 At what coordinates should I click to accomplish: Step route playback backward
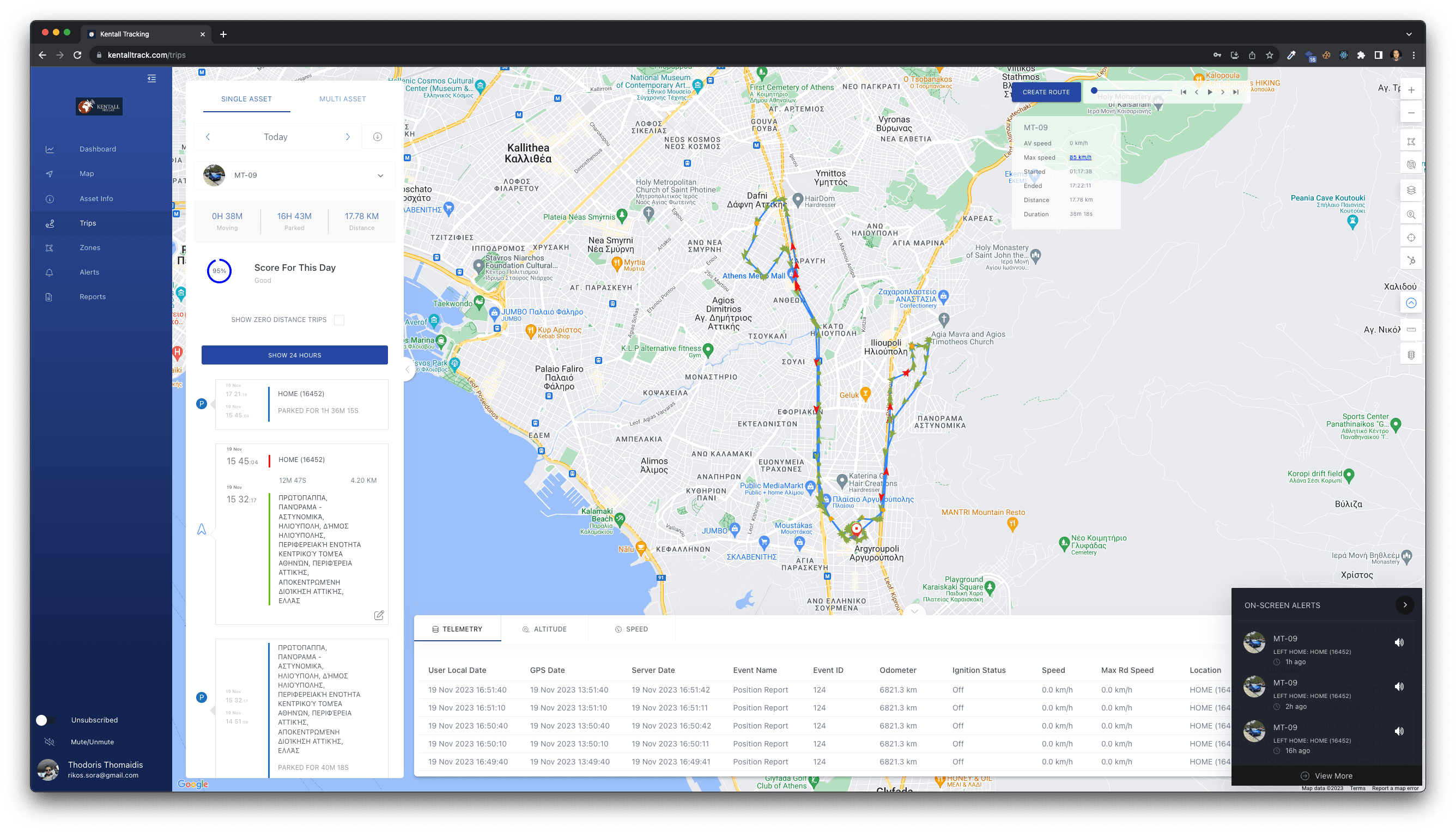tap(1197, 92)
